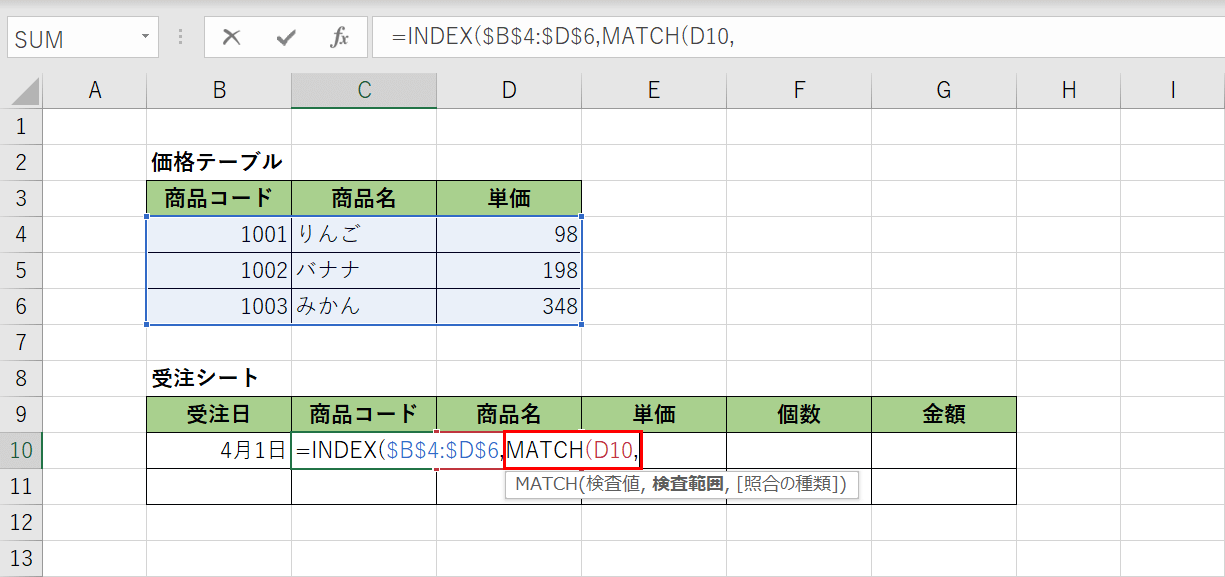
Task: Select the 受注シート label cell
Action: point(219,378)
